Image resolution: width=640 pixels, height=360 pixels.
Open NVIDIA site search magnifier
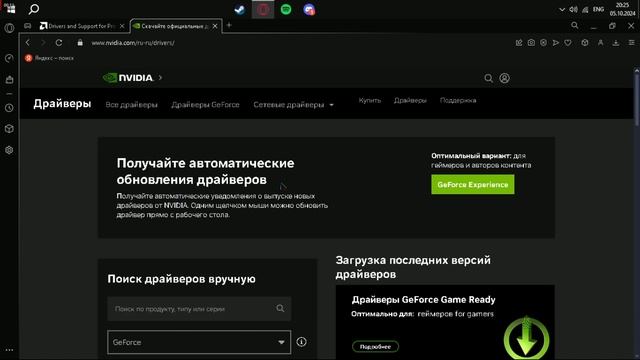[488, 78]
